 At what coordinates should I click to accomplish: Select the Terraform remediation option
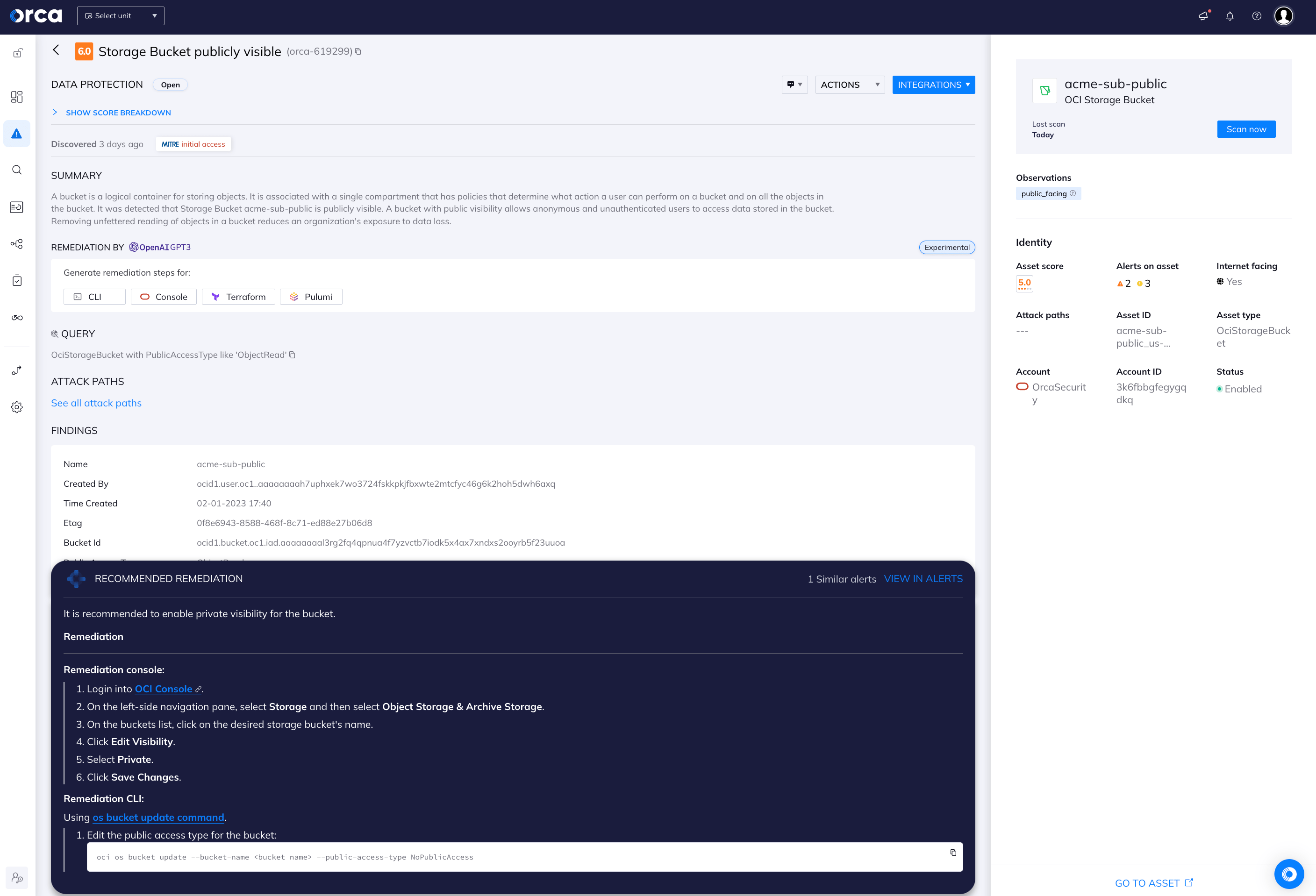pos(238,297)
